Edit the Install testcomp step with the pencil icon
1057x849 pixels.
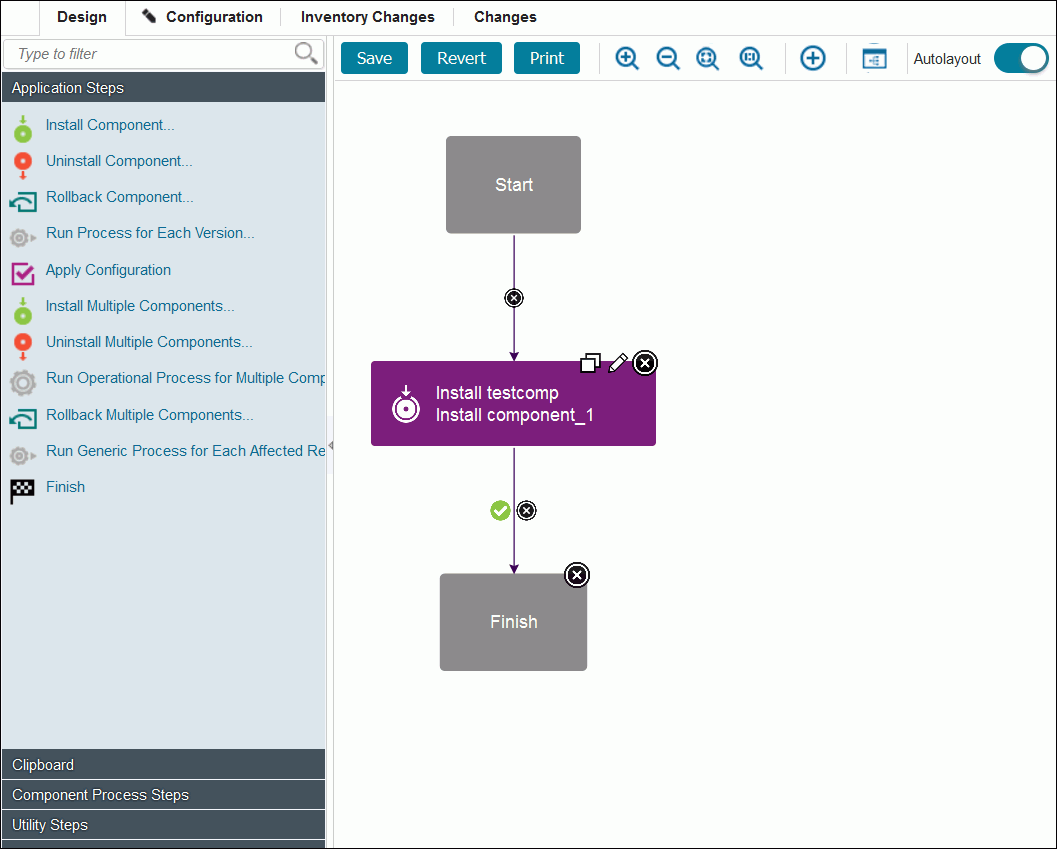[x=618, y=363]
